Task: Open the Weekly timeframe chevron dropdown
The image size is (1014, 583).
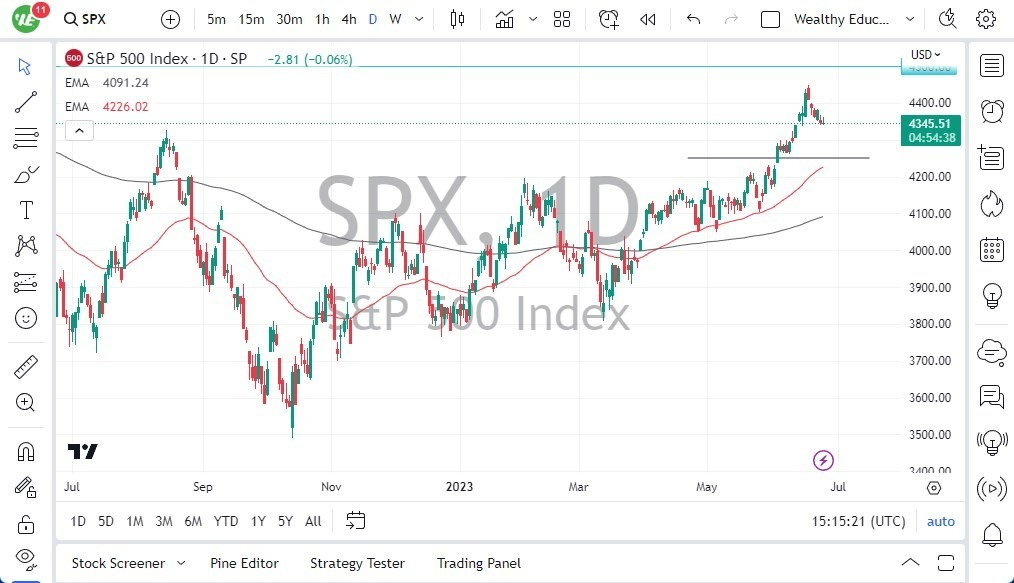Action: click(x=417, y=18)
